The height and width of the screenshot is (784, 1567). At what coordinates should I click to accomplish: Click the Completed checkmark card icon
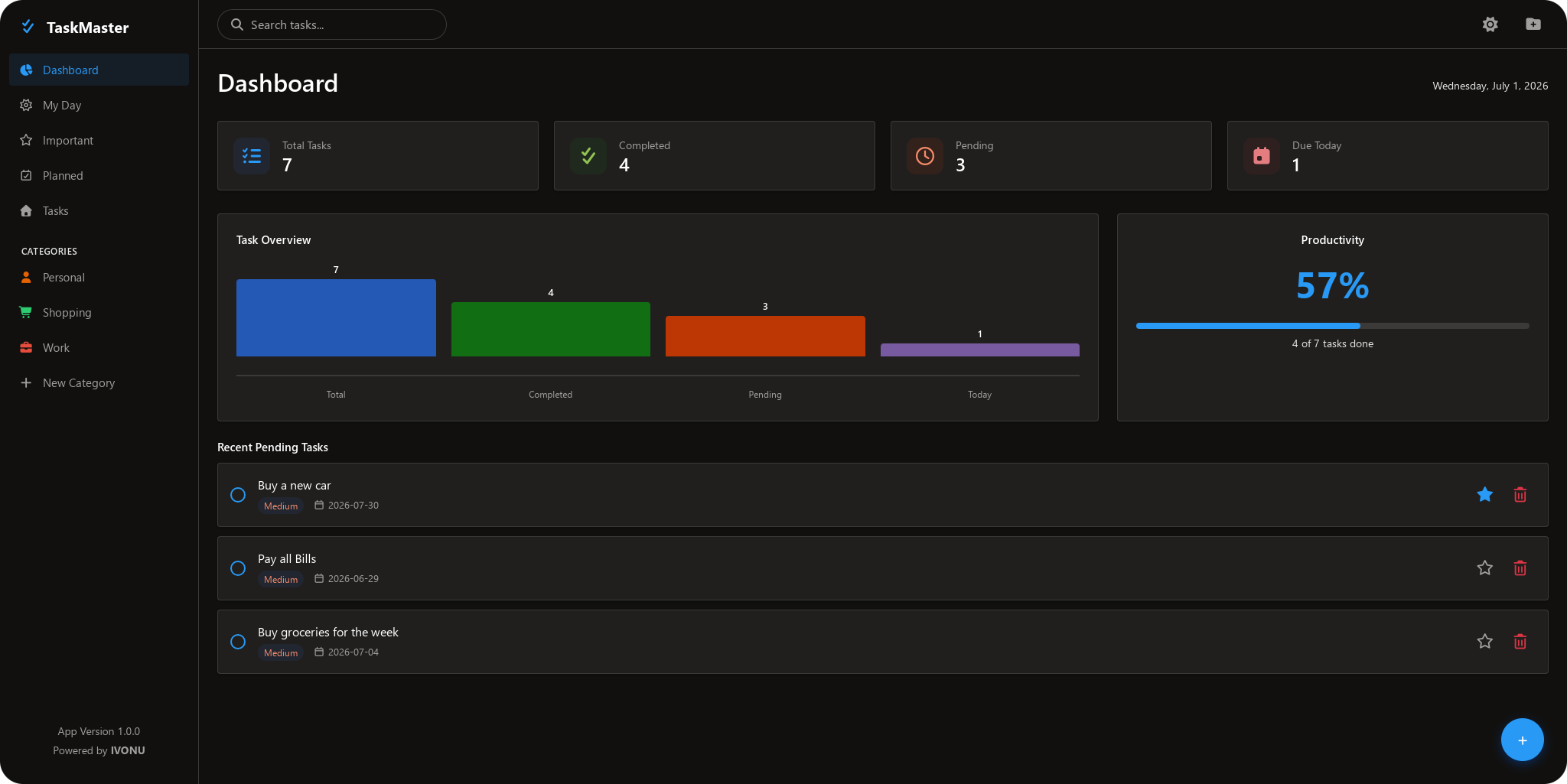(588, 156)
